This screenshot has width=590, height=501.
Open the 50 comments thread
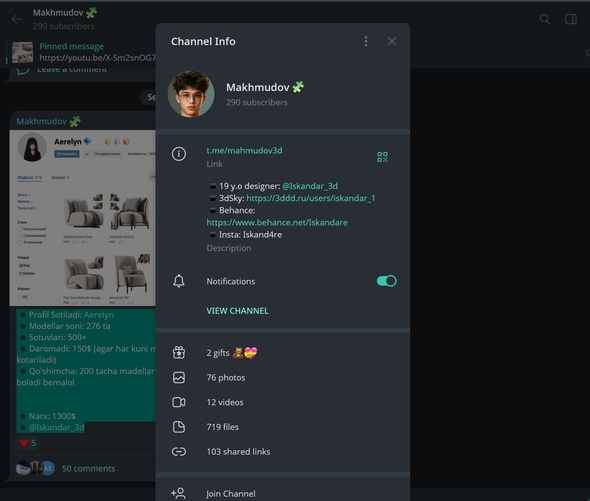tap(88, 468)
